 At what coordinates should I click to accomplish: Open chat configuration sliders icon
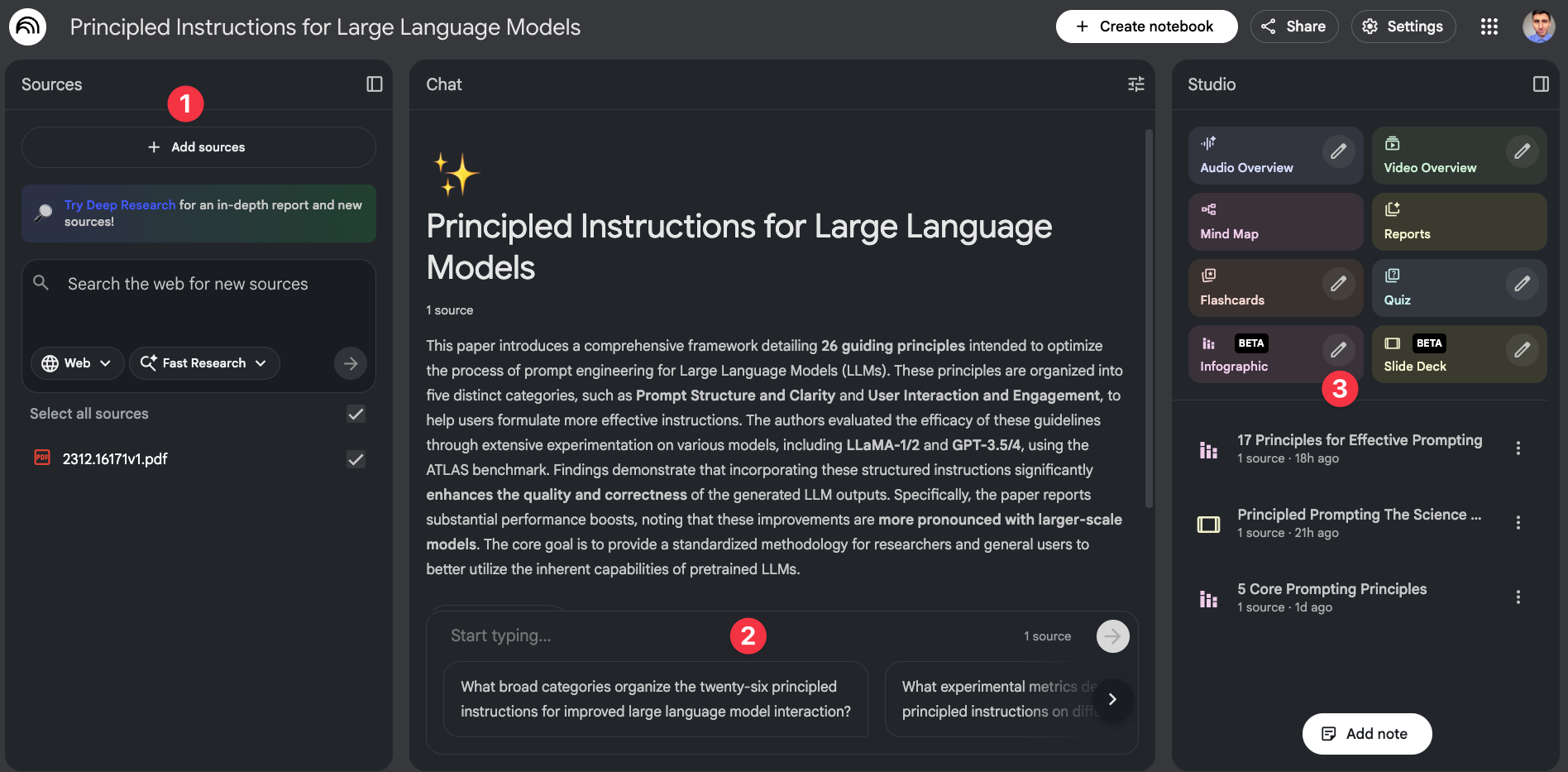1136,84
